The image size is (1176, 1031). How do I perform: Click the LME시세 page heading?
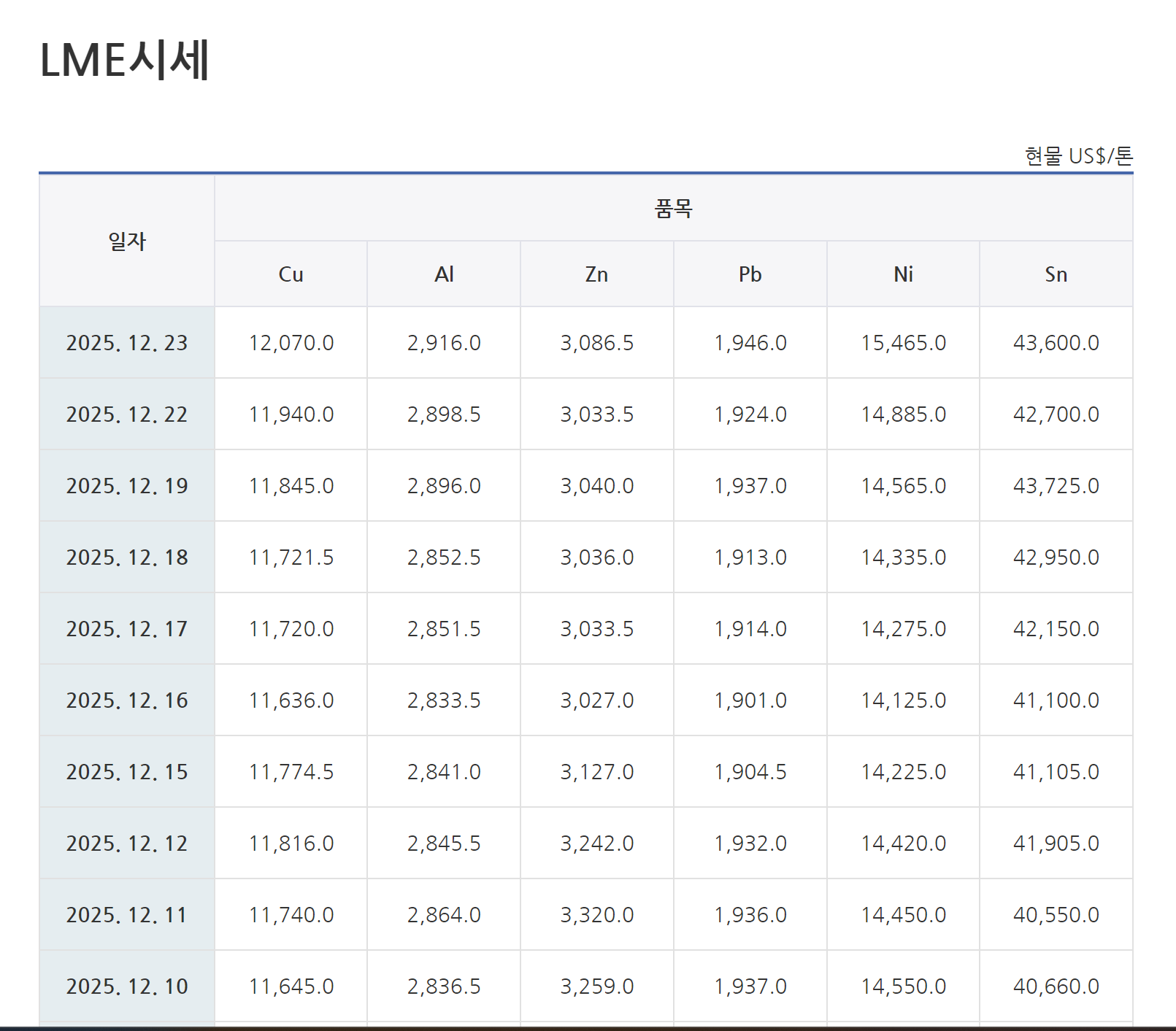click(125, 60)
